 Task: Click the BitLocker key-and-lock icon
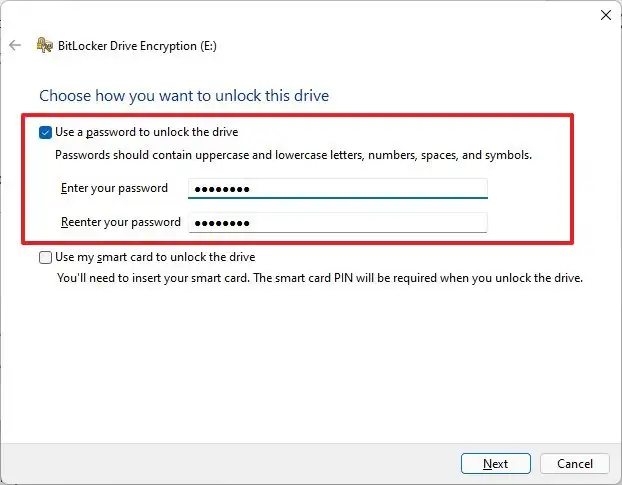44,45
